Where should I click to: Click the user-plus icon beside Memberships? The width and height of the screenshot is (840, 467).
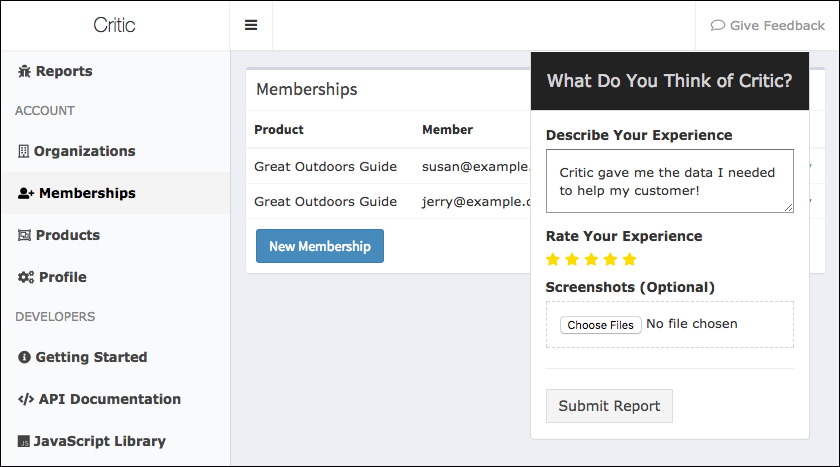26,193
